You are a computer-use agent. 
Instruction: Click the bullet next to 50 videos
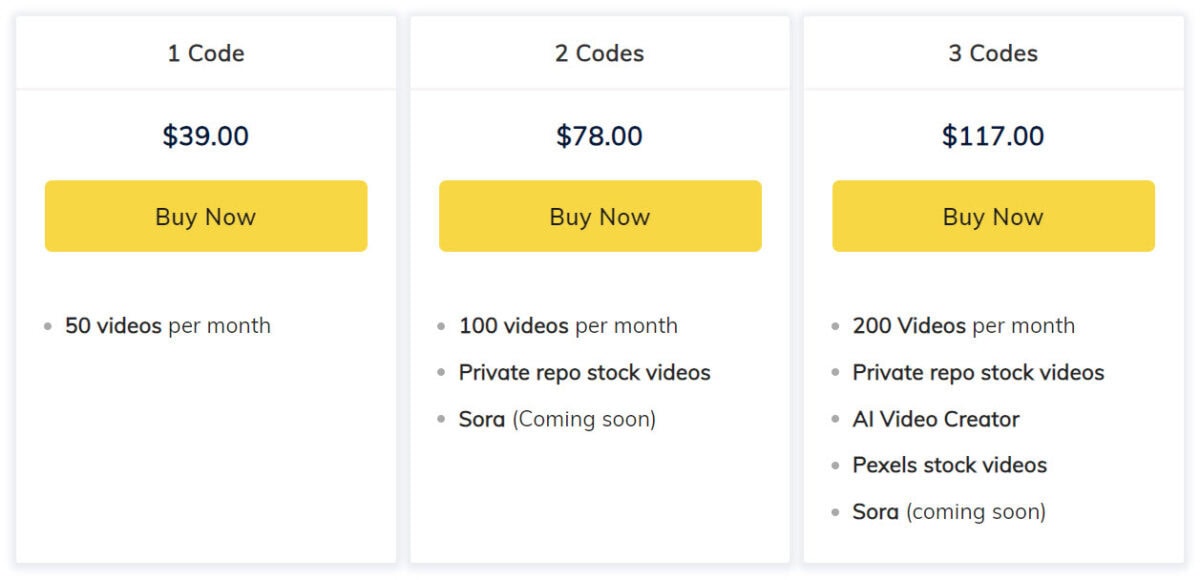(x=46, y=325)
